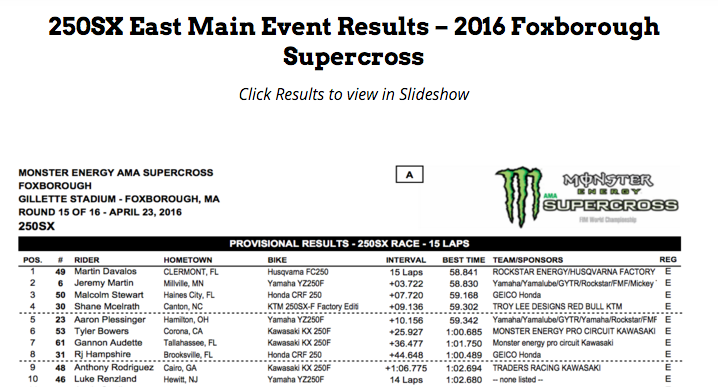Click the 58.841 best time value
Screen dimensions: 718x387
tap(463, 272)
